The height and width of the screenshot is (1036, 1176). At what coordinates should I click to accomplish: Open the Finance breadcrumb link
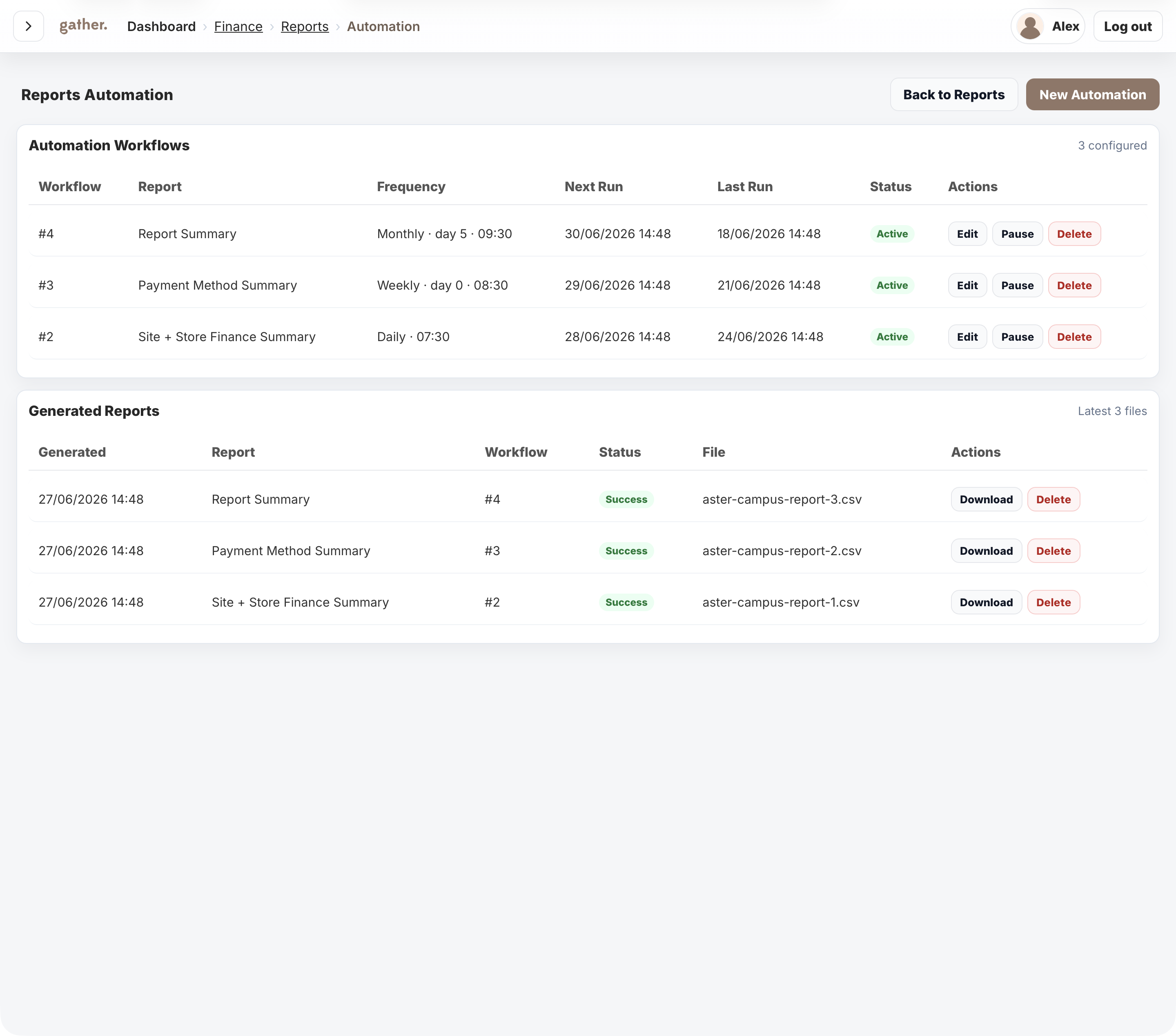(238, 27)
